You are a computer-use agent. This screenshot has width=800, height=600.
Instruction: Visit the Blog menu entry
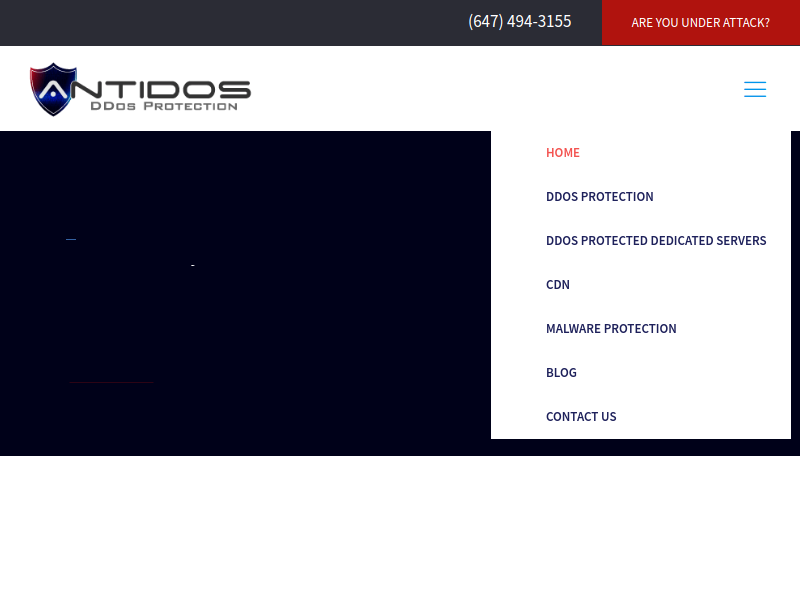click(561, 373)
